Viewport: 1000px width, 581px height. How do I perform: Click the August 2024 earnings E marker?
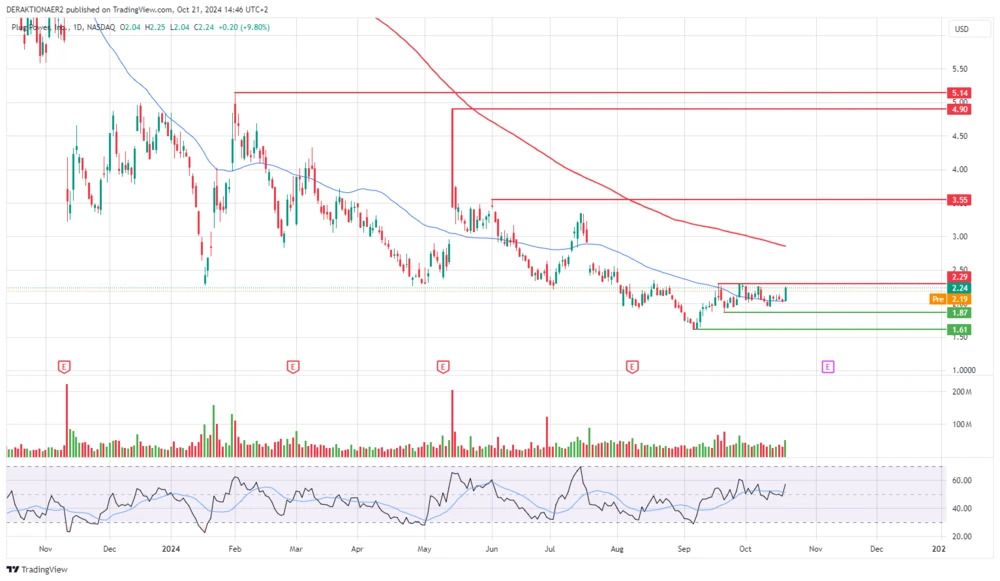[632, 367]
